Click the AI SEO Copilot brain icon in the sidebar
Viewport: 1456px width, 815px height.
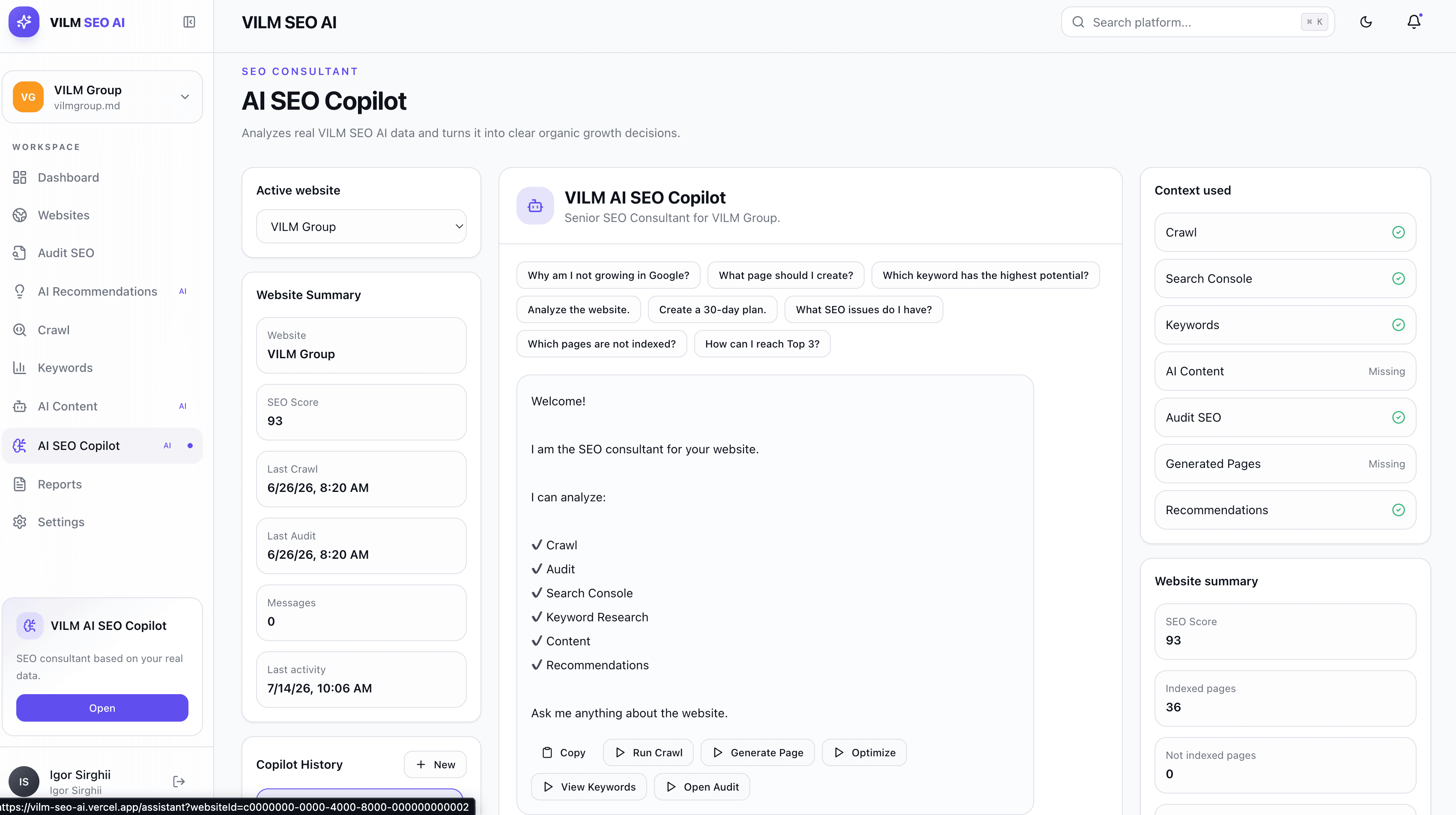pos(20,446)
